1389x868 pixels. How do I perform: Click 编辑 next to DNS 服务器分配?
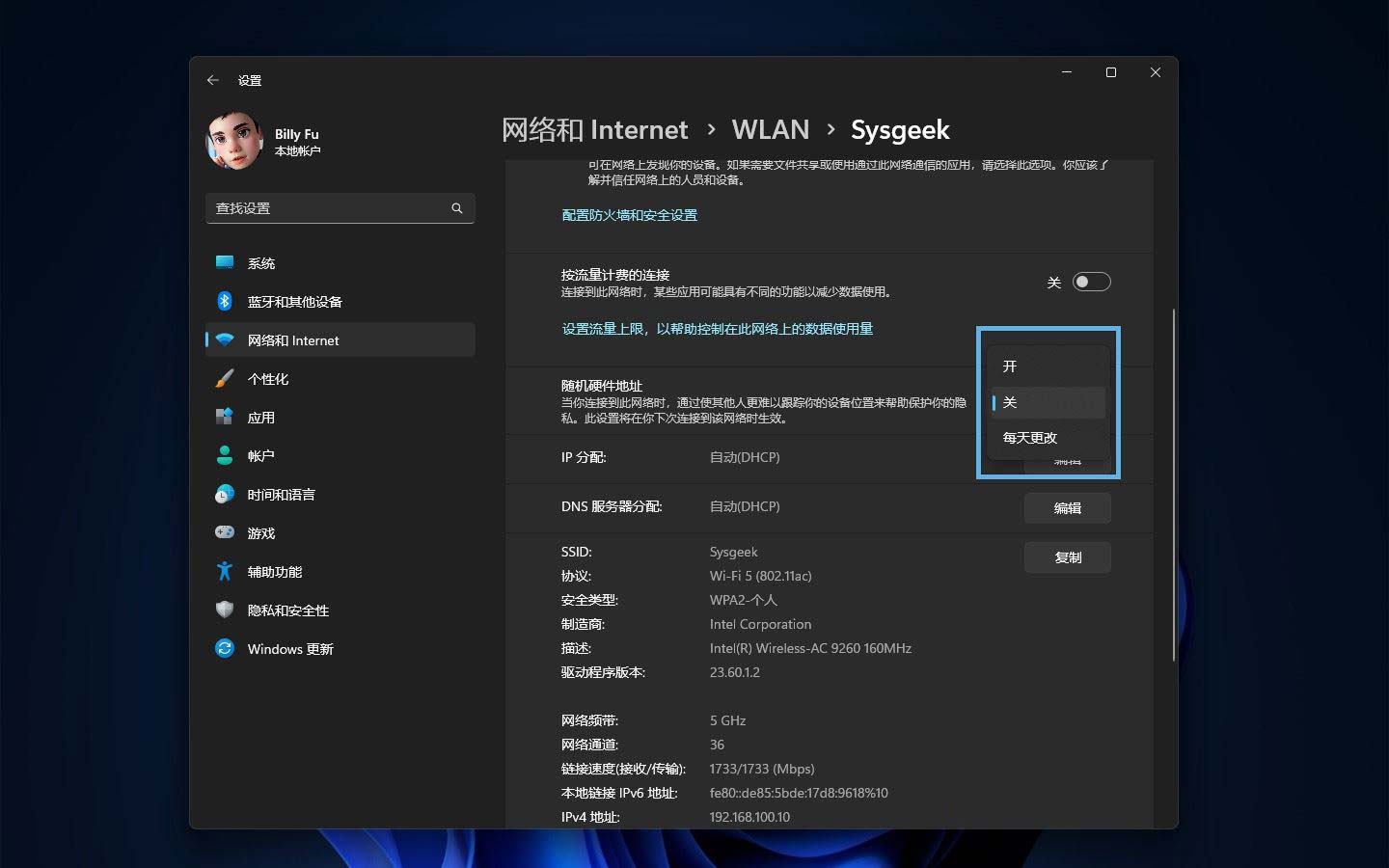tap(1067, 508)
